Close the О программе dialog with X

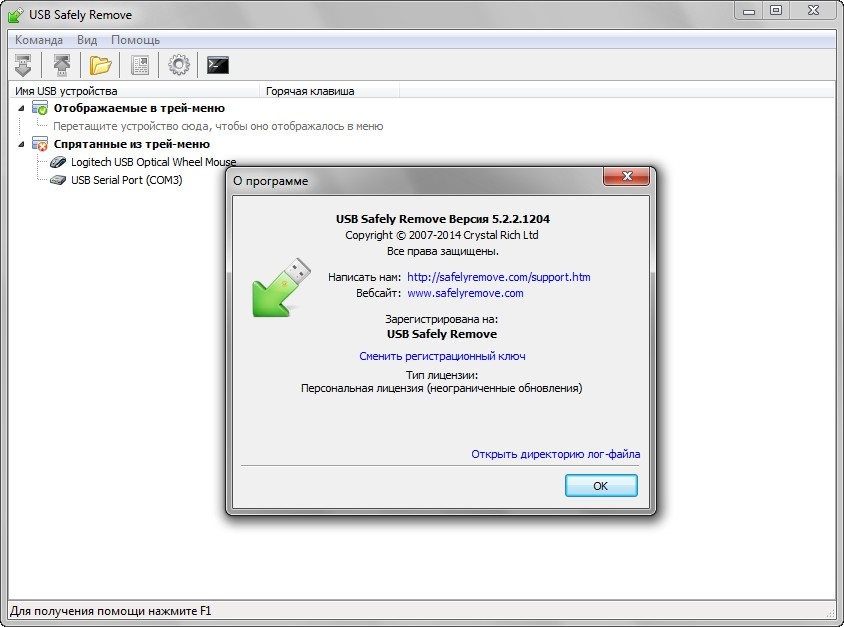click(x=627, y=176)
